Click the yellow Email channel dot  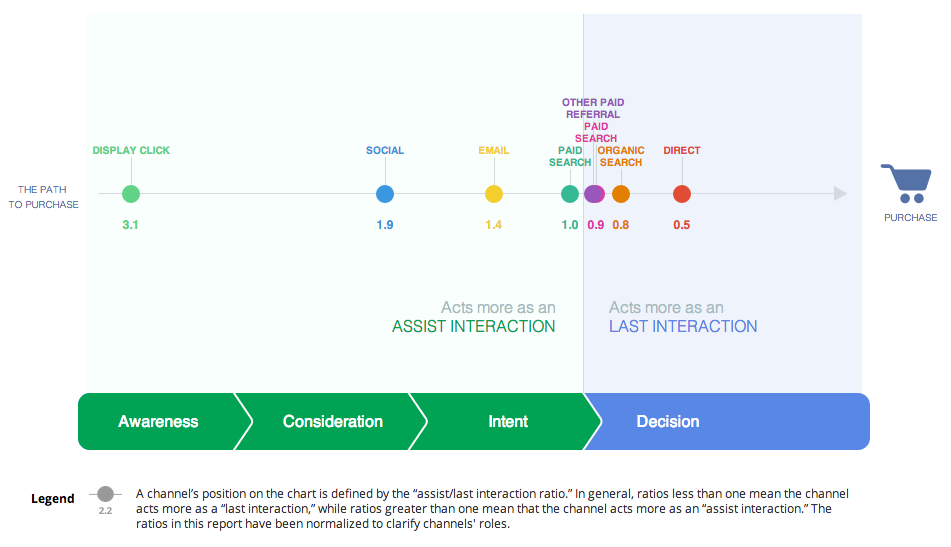click(x=494, y=194)
